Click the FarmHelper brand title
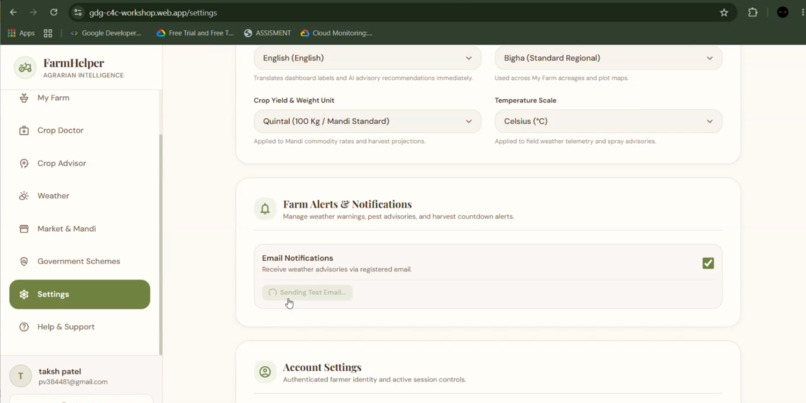The image size is (806, 403). pyautogui.click(x=74, y=63)
